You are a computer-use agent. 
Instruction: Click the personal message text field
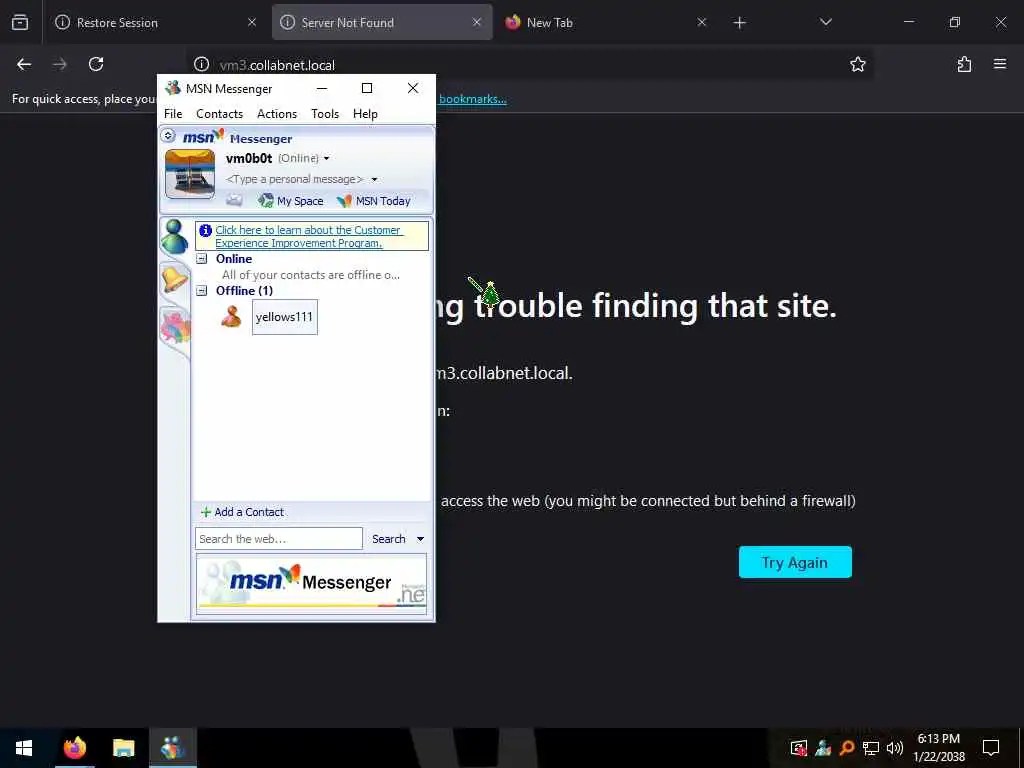(x=295, y=179)
